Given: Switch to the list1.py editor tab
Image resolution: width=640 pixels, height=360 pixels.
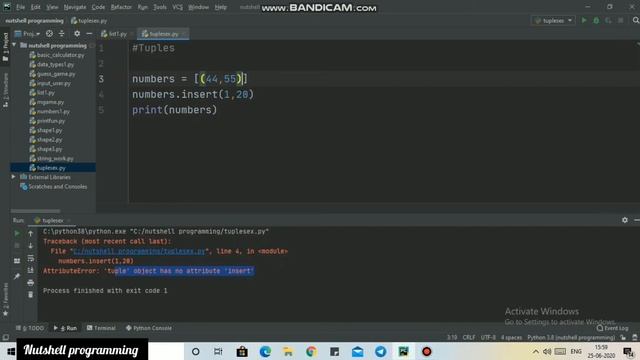Looking at the screenshot, I should 114,34.
